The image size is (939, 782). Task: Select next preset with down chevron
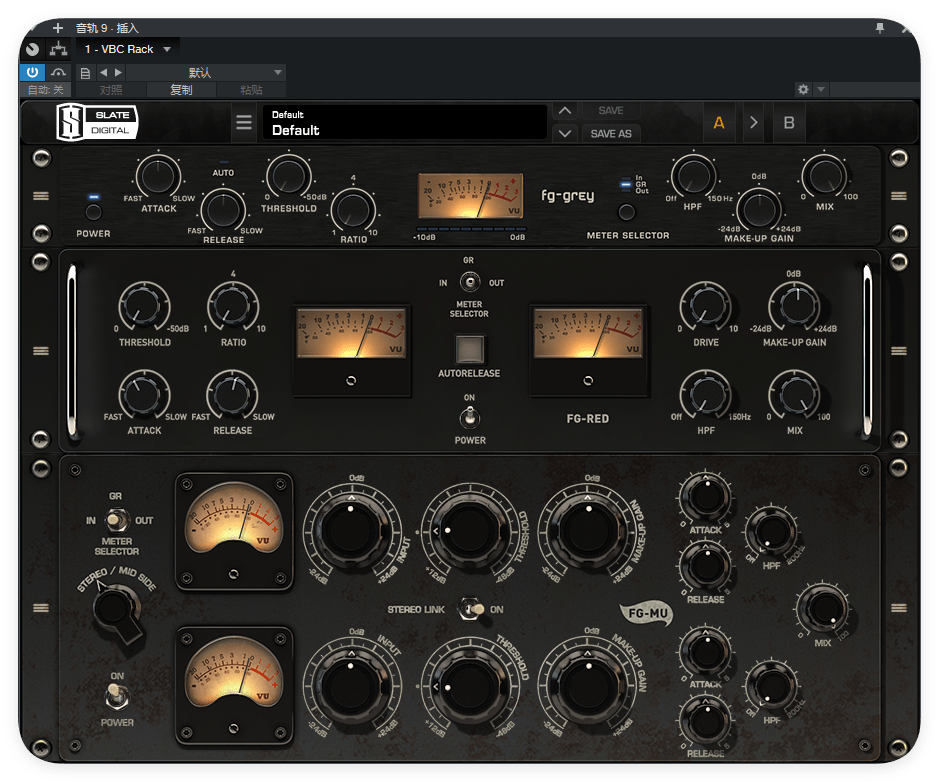[x=565, y=133]
